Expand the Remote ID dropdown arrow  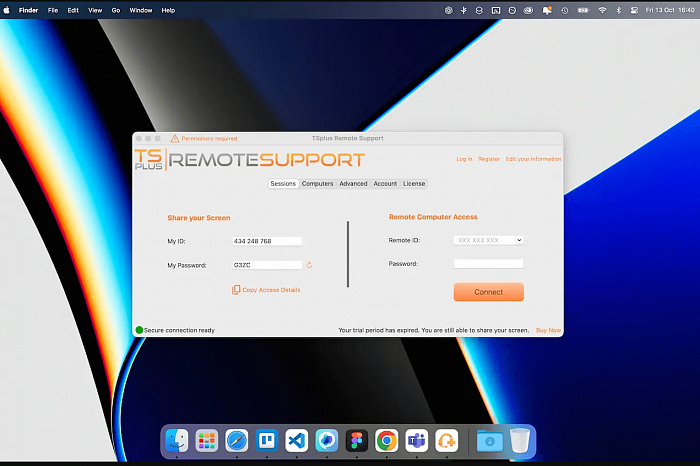(519, 240)
